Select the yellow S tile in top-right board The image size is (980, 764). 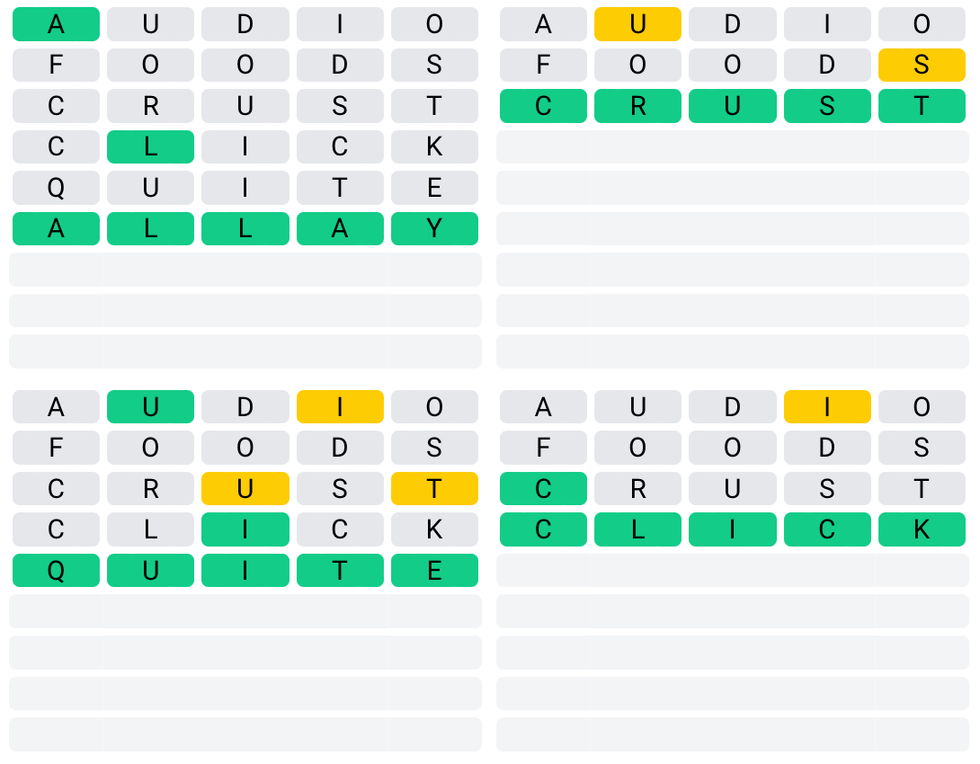point(921,65)
